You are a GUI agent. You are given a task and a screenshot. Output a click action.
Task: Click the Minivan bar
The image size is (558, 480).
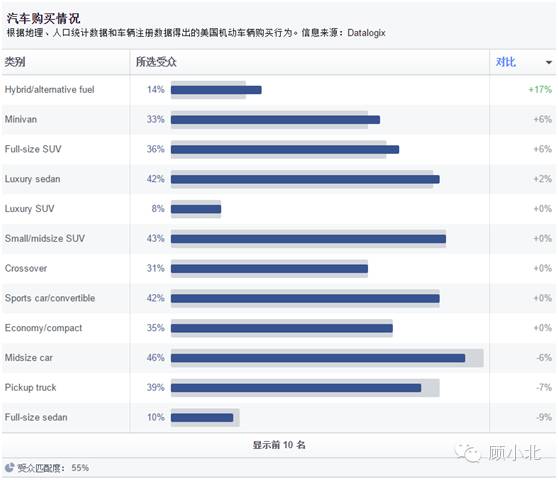[x=275, y=120]
